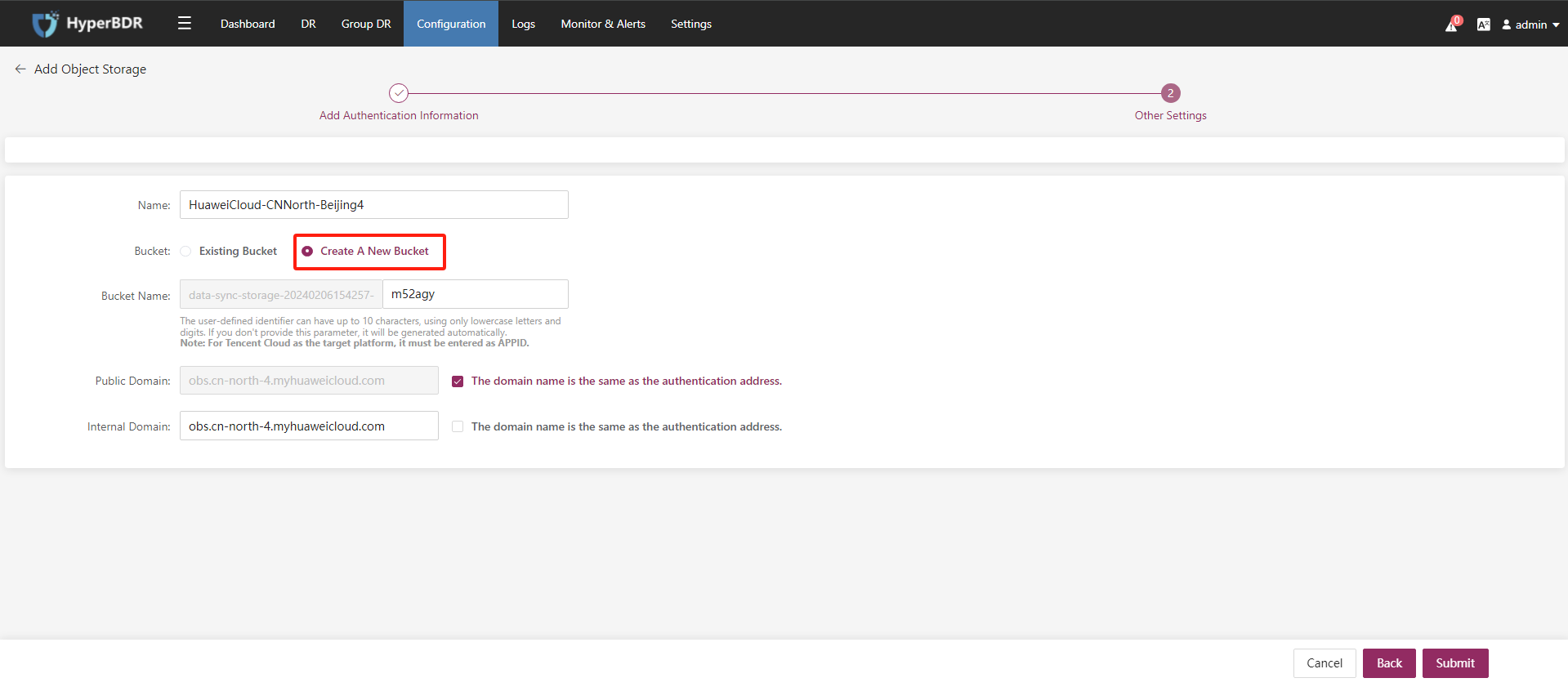1568x687 pixels.
Task: Click the language switch icon
Action: (x=1484, y=25)
